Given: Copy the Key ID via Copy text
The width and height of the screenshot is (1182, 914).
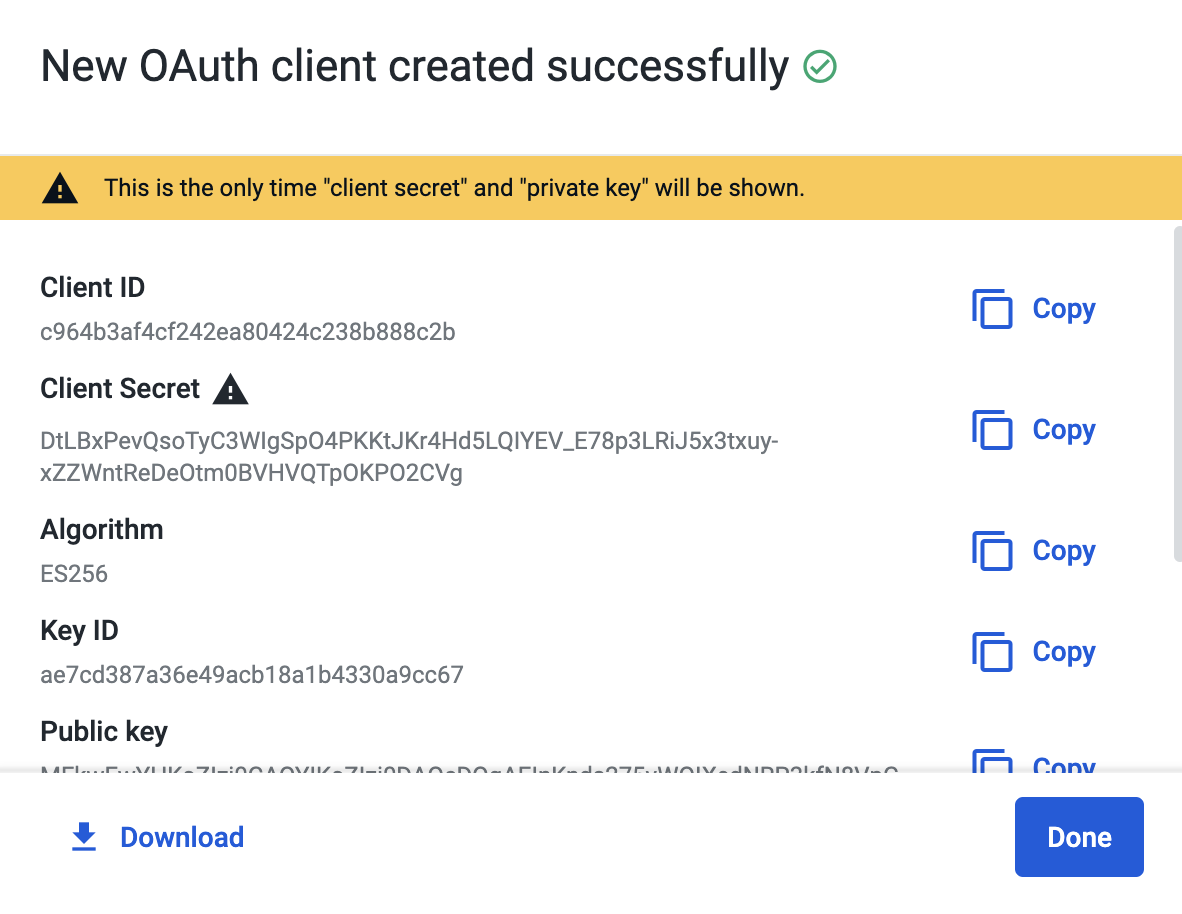Looking at the screenshot, I should point(1064,652).
